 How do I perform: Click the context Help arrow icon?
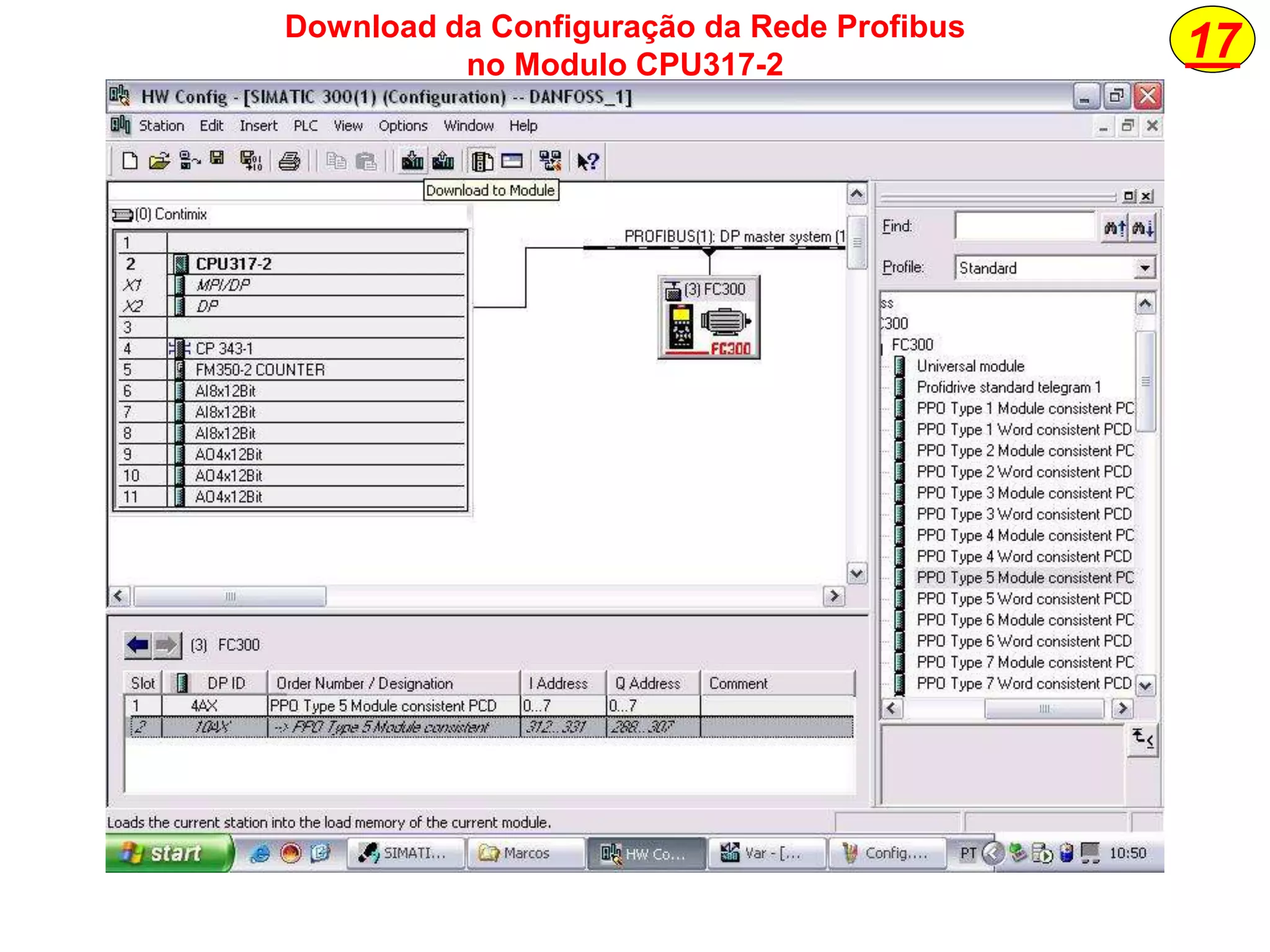click(587, 162)
